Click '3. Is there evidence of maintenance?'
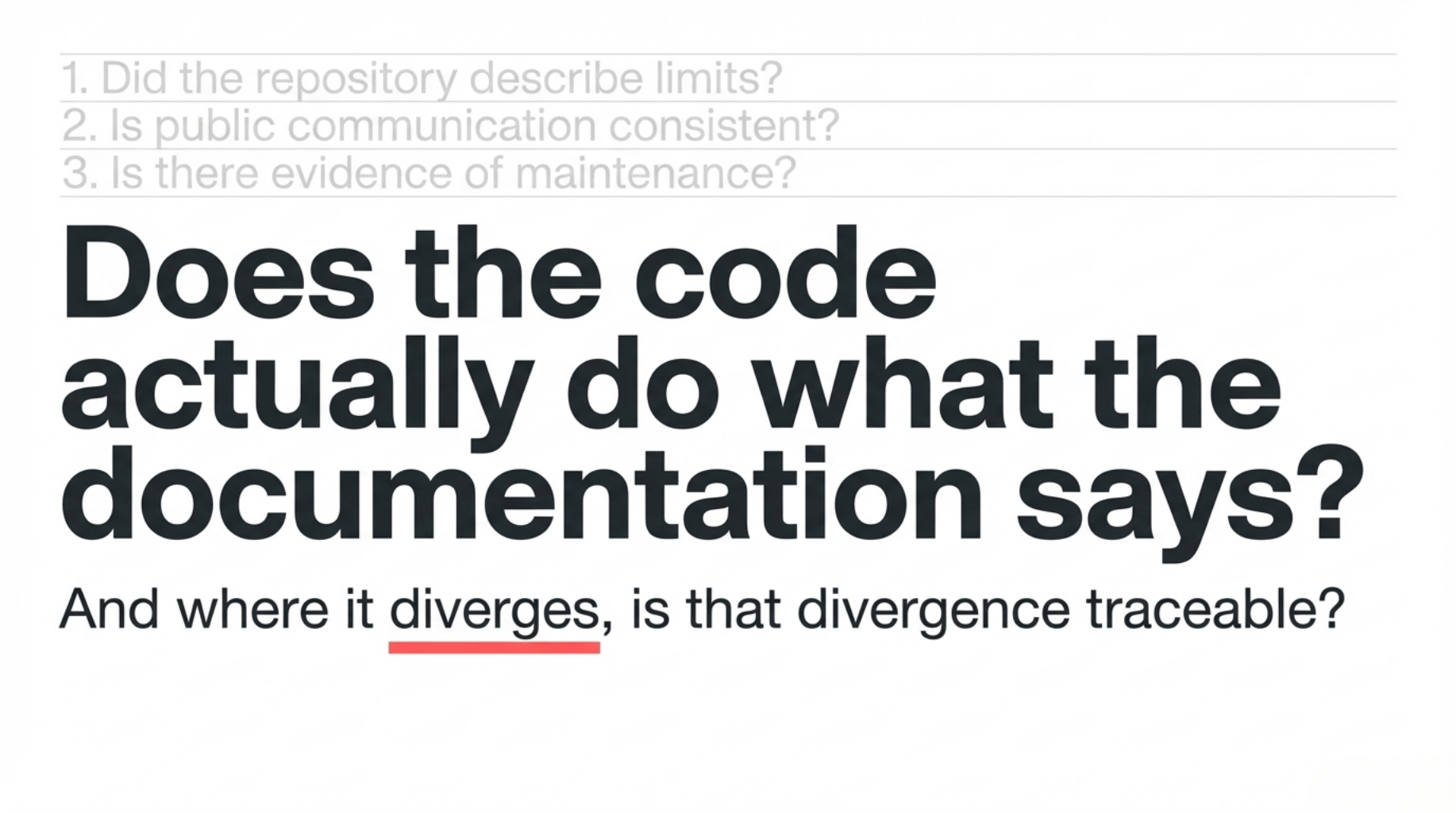 [428, 173]
